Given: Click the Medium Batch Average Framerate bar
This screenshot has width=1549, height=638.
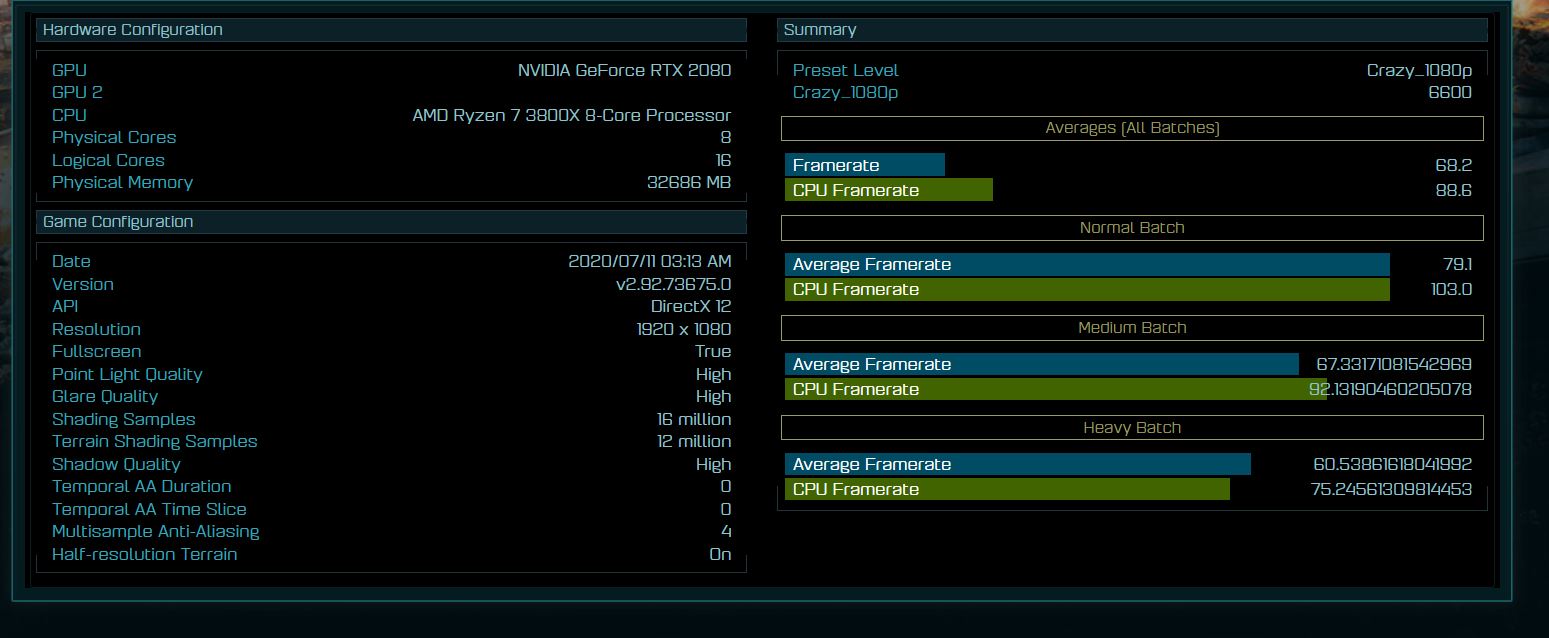Looking at the screenshot, I should 1041,365.
